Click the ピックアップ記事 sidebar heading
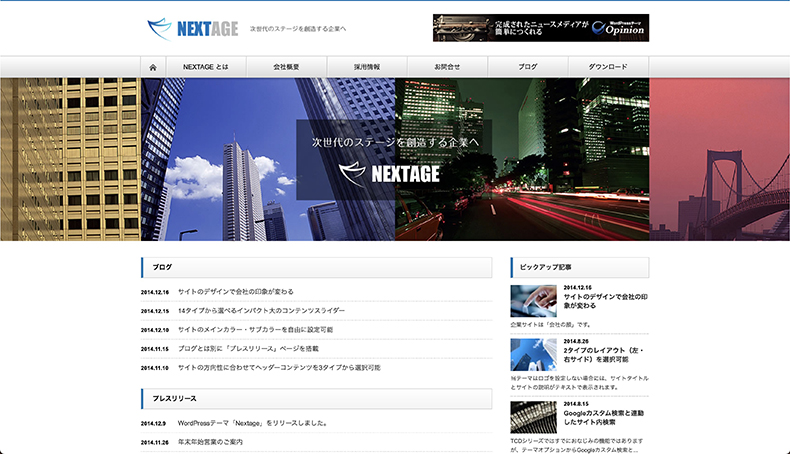This screenshot has width=790, height=454. (579, 268)
